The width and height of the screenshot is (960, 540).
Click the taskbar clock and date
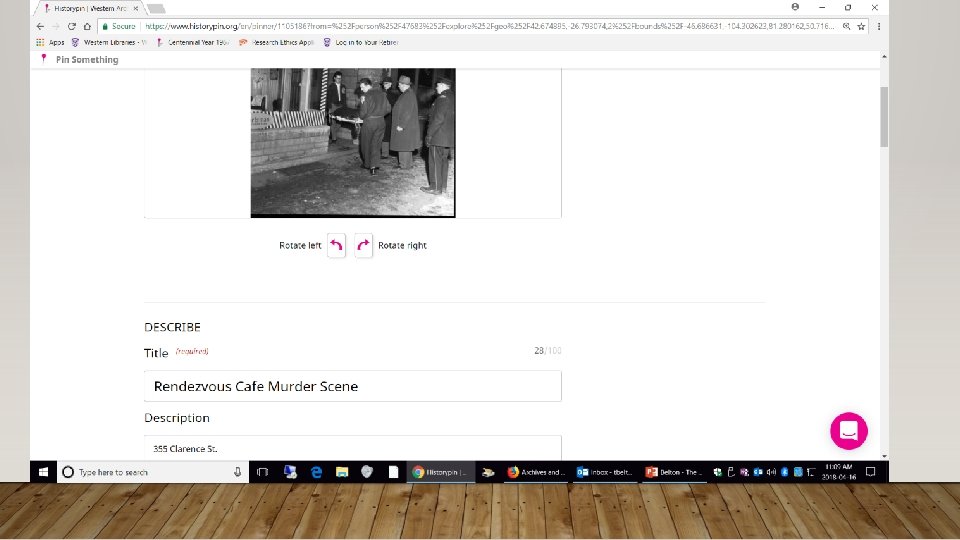click(x=839, y=472)
